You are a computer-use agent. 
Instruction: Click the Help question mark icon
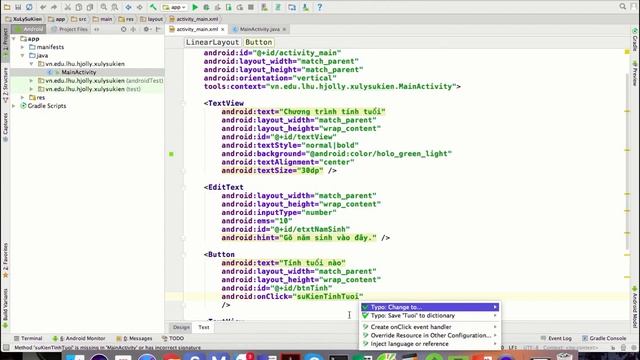(x=320, y=7)
